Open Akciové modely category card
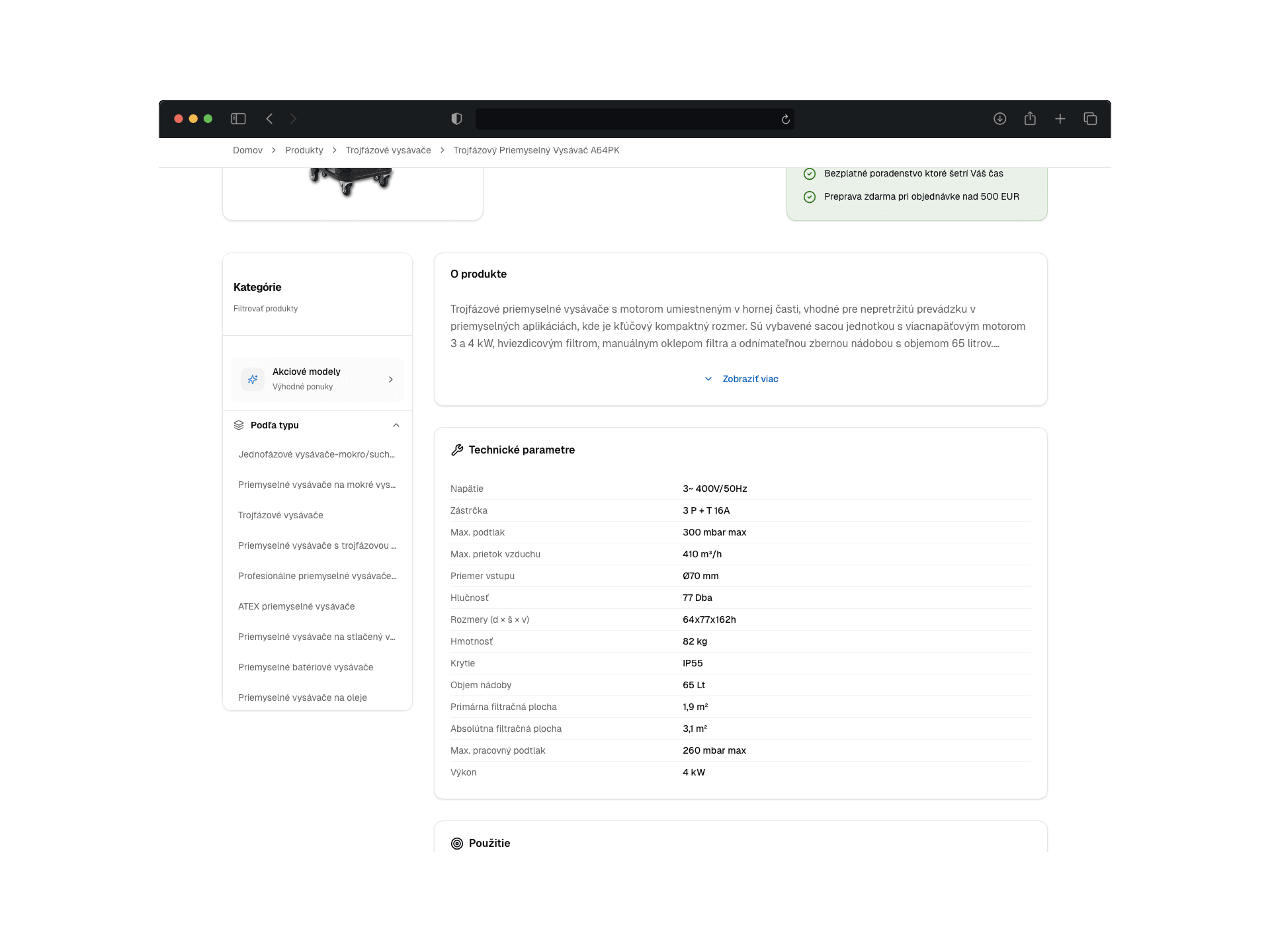Image resolution: width=1270 pixels, height=952 pixels. tap(317, 379)
